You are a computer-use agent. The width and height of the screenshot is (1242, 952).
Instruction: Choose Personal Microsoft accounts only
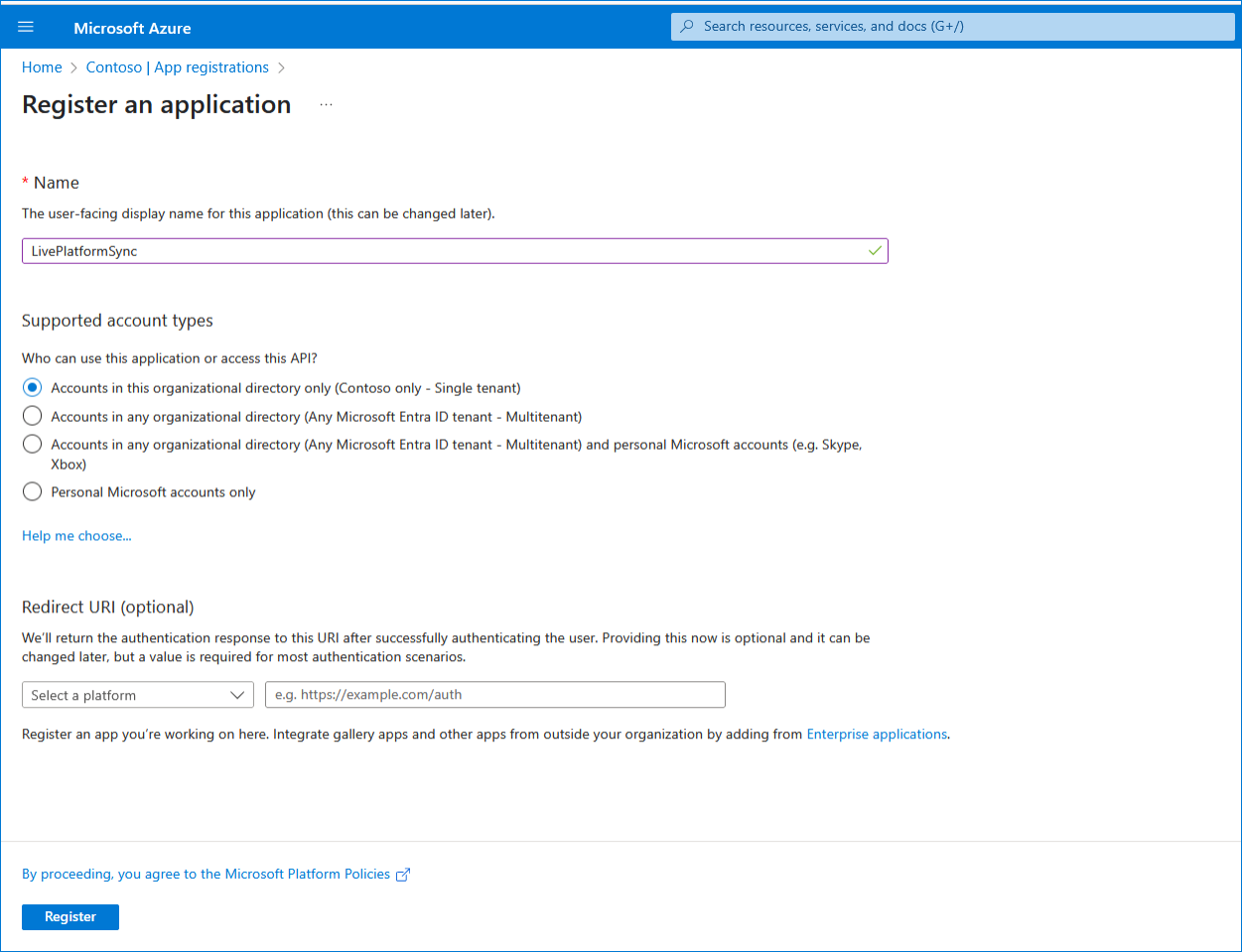(x=33, y=492)
